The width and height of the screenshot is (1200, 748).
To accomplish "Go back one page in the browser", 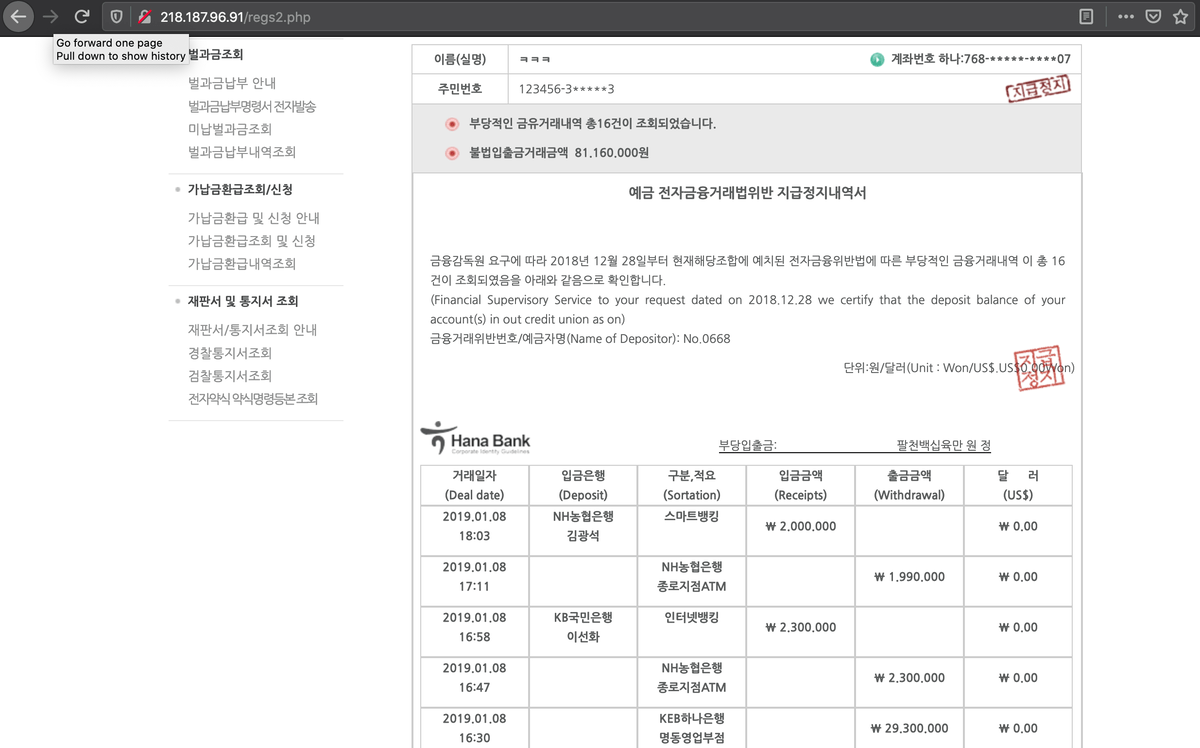I will click(20, 16).
